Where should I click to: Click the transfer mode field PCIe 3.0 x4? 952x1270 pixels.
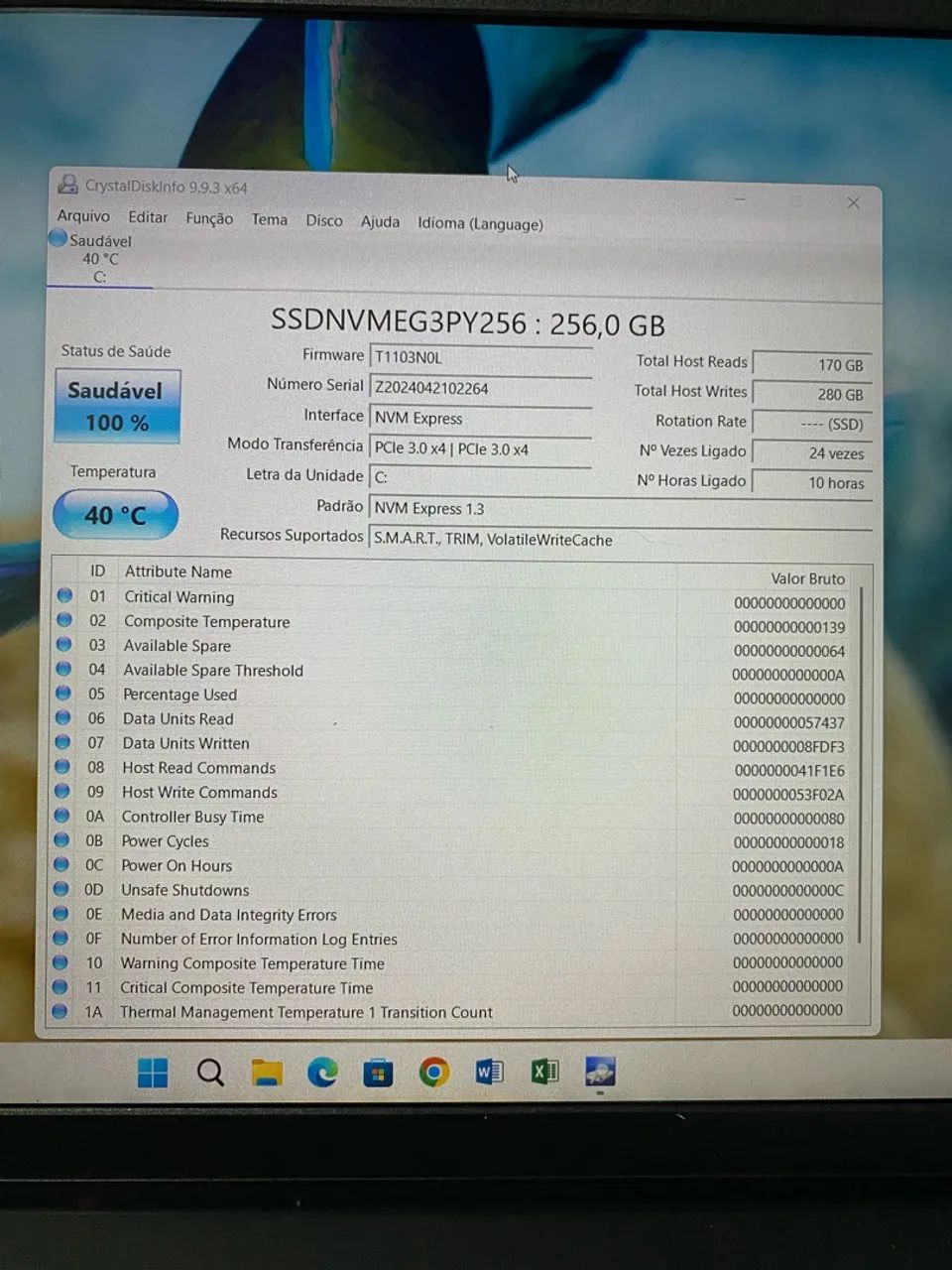point(481,448)
